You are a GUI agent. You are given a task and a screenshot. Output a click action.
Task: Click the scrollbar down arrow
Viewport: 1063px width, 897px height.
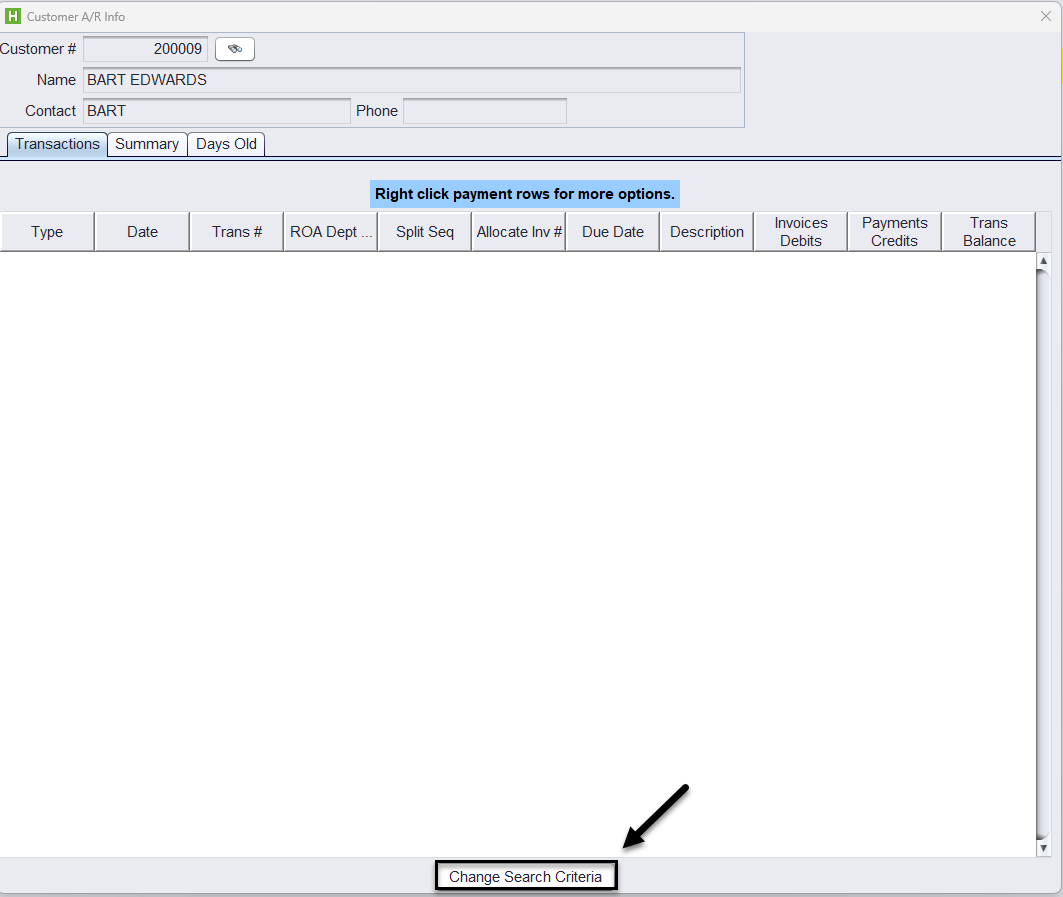[1044, 847]
